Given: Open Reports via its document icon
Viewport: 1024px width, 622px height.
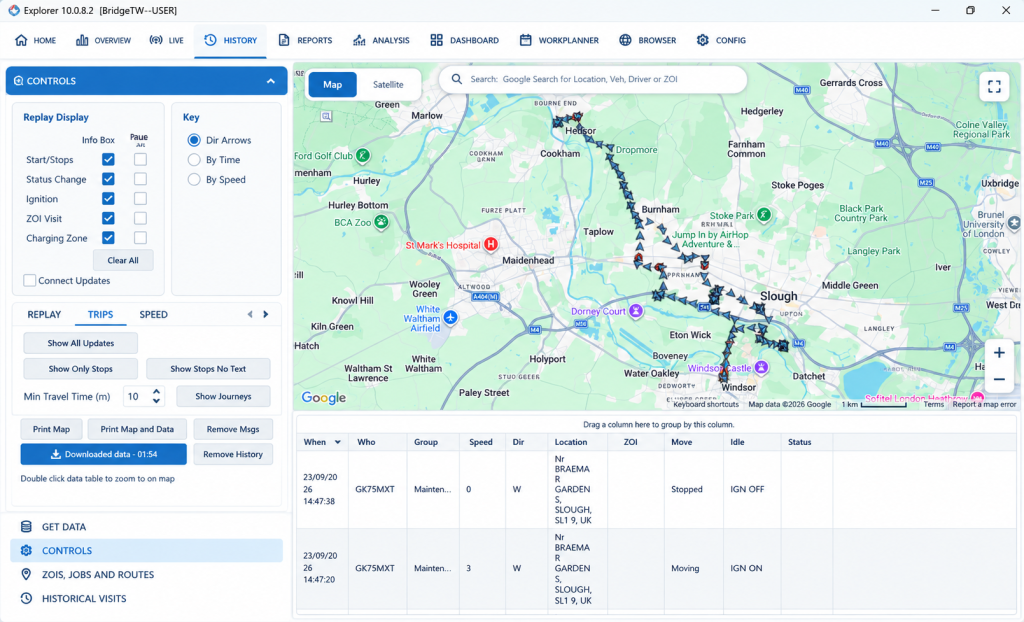Looking at the screenshot, I should click(284, 40).
